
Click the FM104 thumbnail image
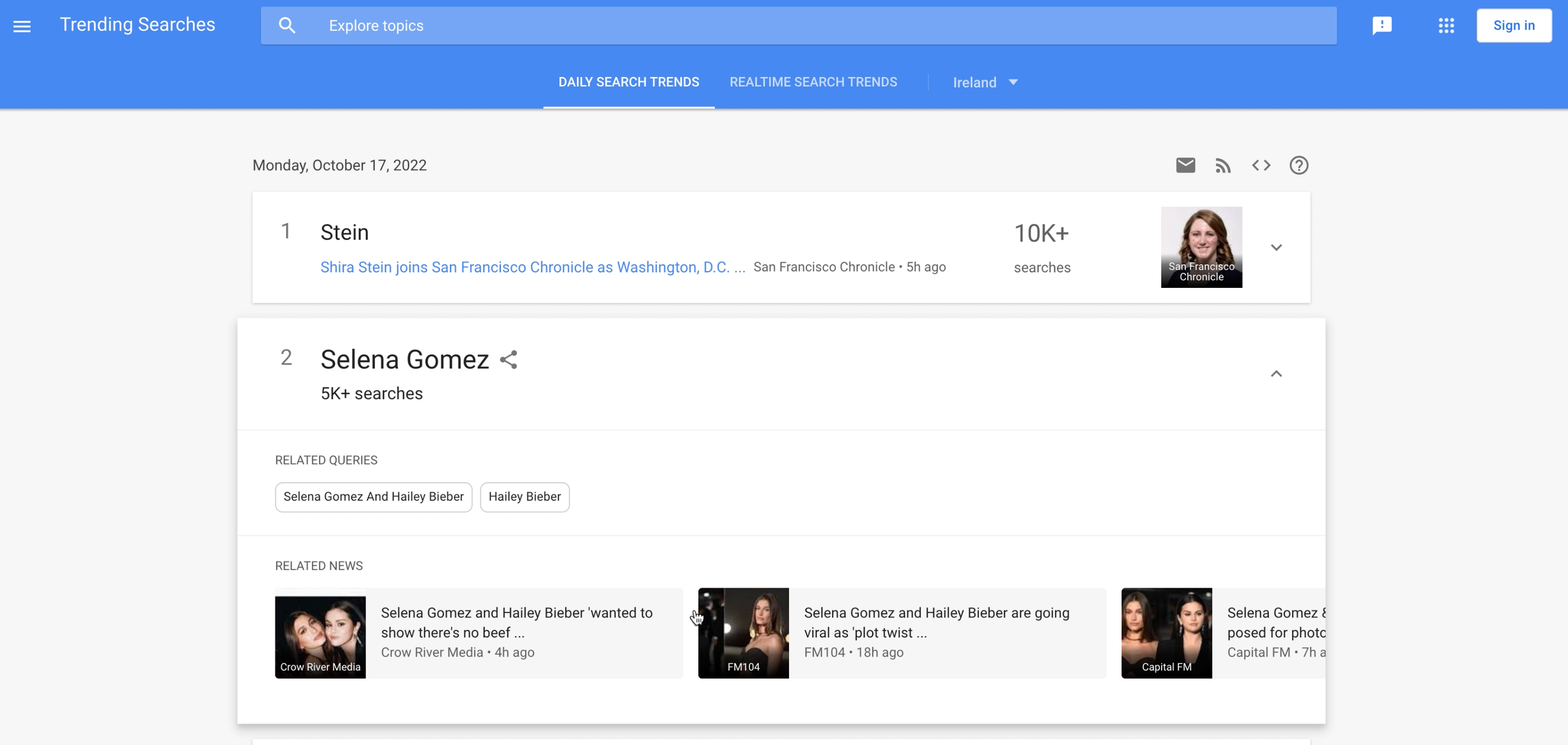(743, 633)
